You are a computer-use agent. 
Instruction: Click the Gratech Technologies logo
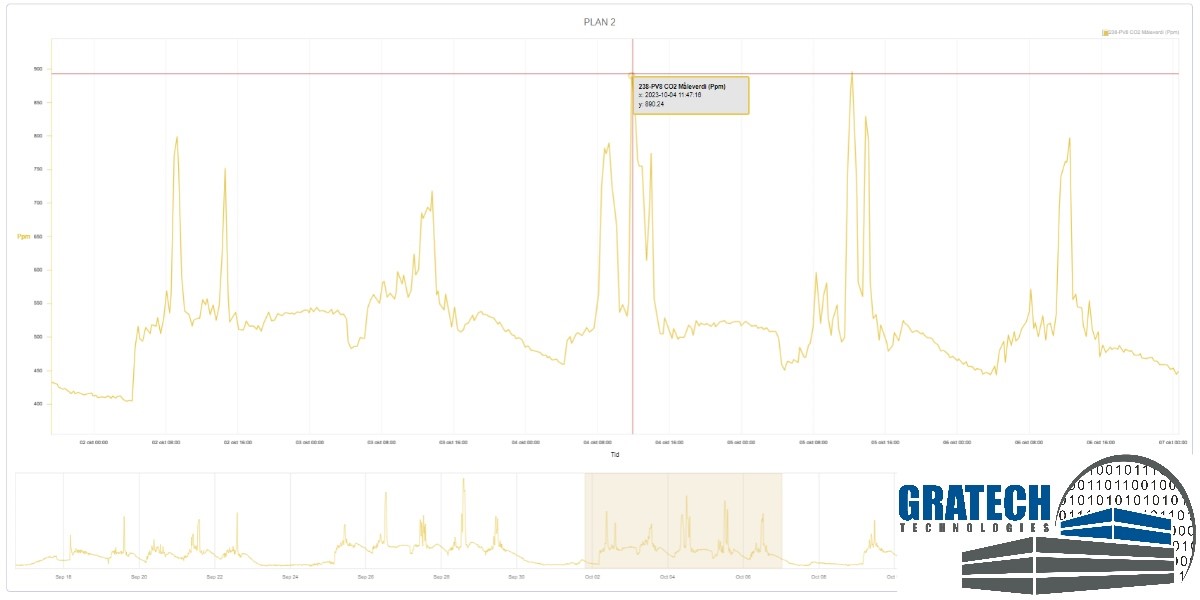pos(1050,525)
